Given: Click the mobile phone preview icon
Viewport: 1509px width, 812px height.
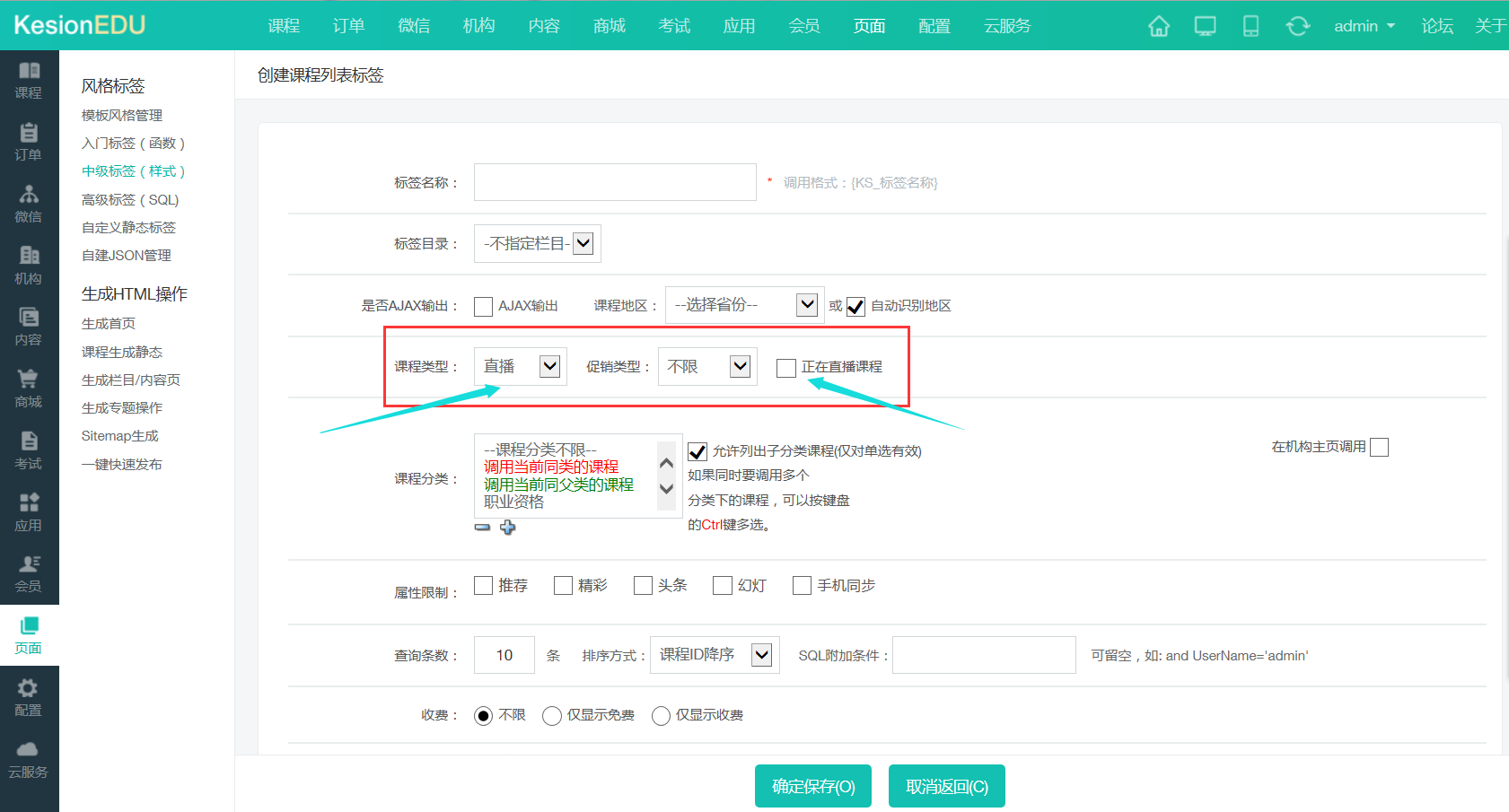Looking at the screenshot, I should tap(1250, 26).
